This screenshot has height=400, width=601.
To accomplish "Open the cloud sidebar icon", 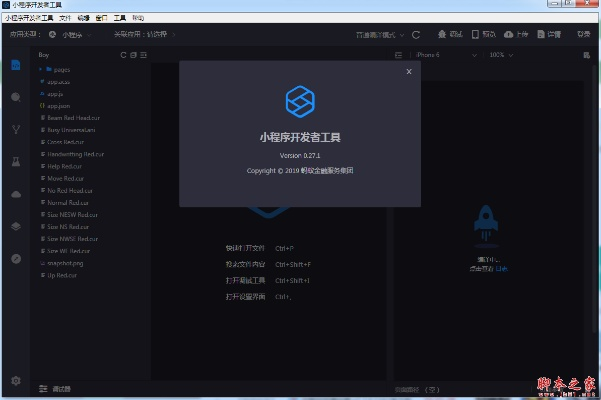I will 16,194.
